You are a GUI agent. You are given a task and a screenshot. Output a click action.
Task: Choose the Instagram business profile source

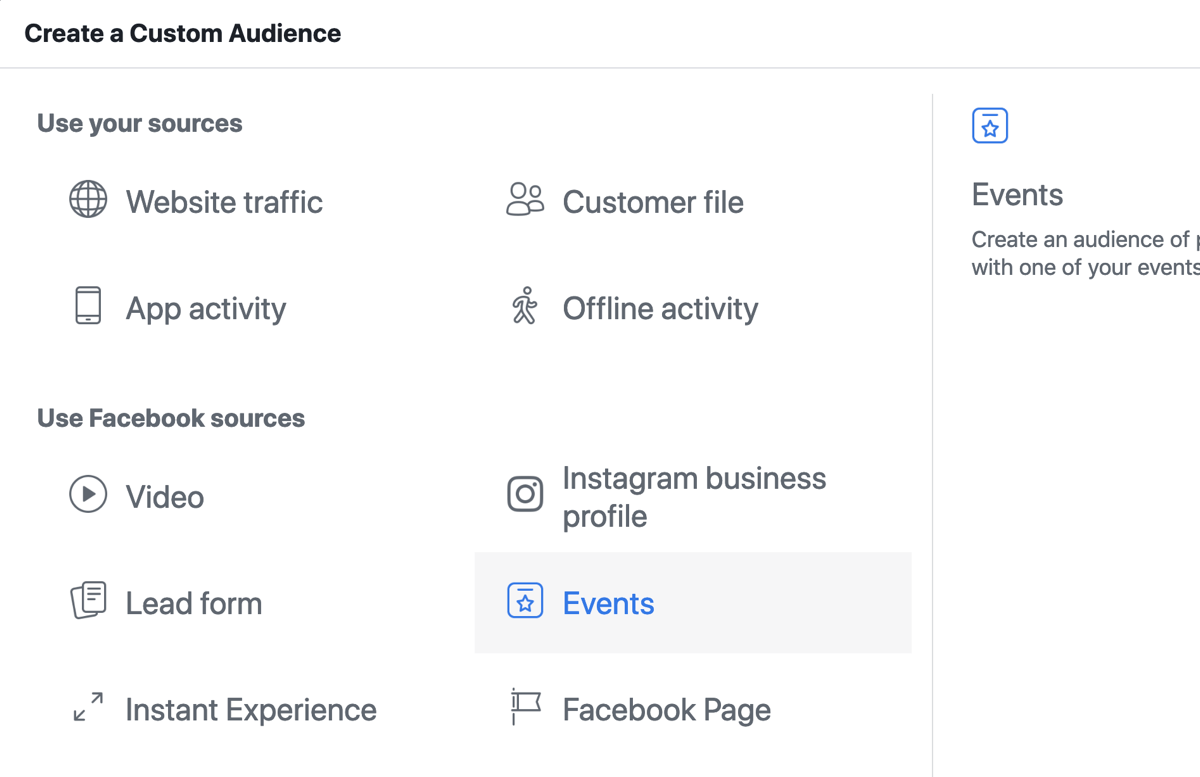(x=694, y=496)
